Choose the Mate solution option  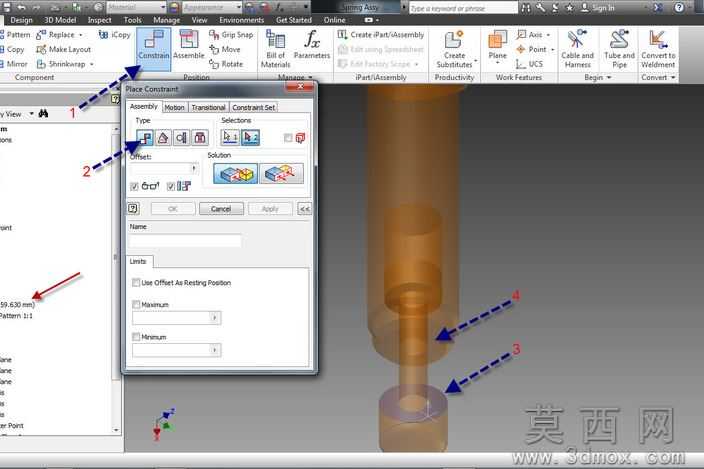coord(236,173)
